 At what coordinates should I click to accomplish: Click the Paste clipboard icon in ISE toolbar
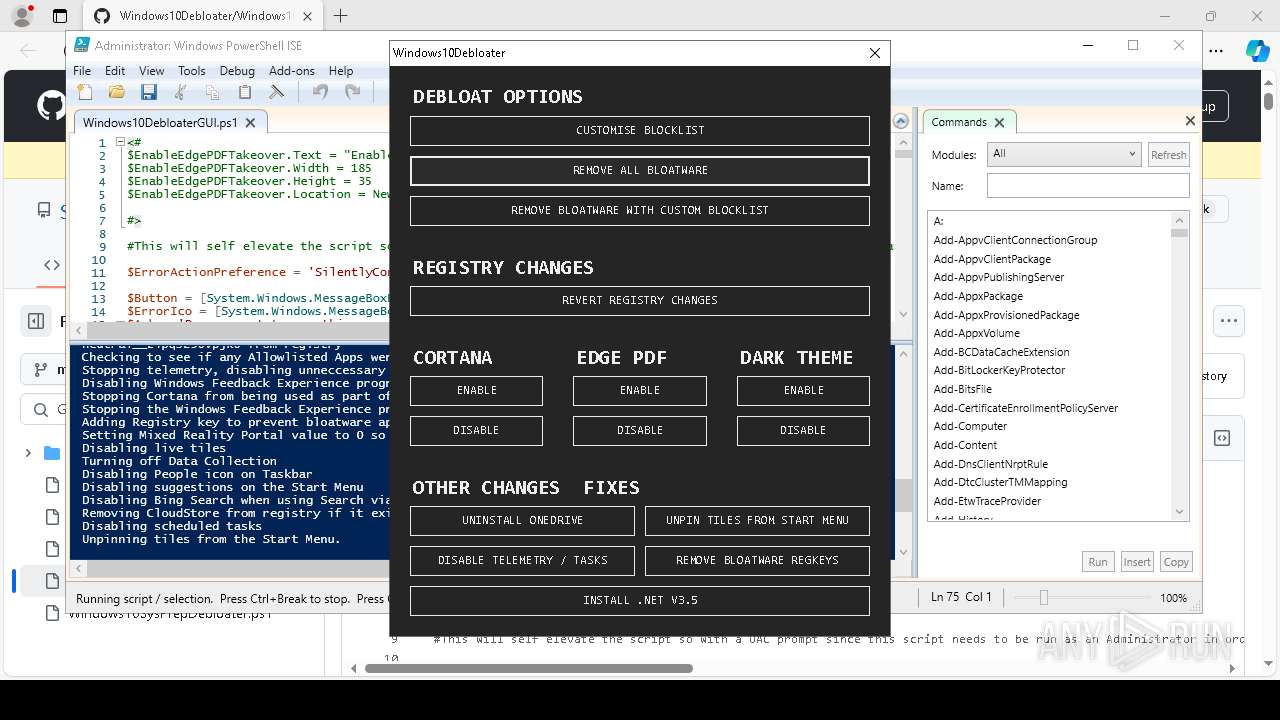245,92
